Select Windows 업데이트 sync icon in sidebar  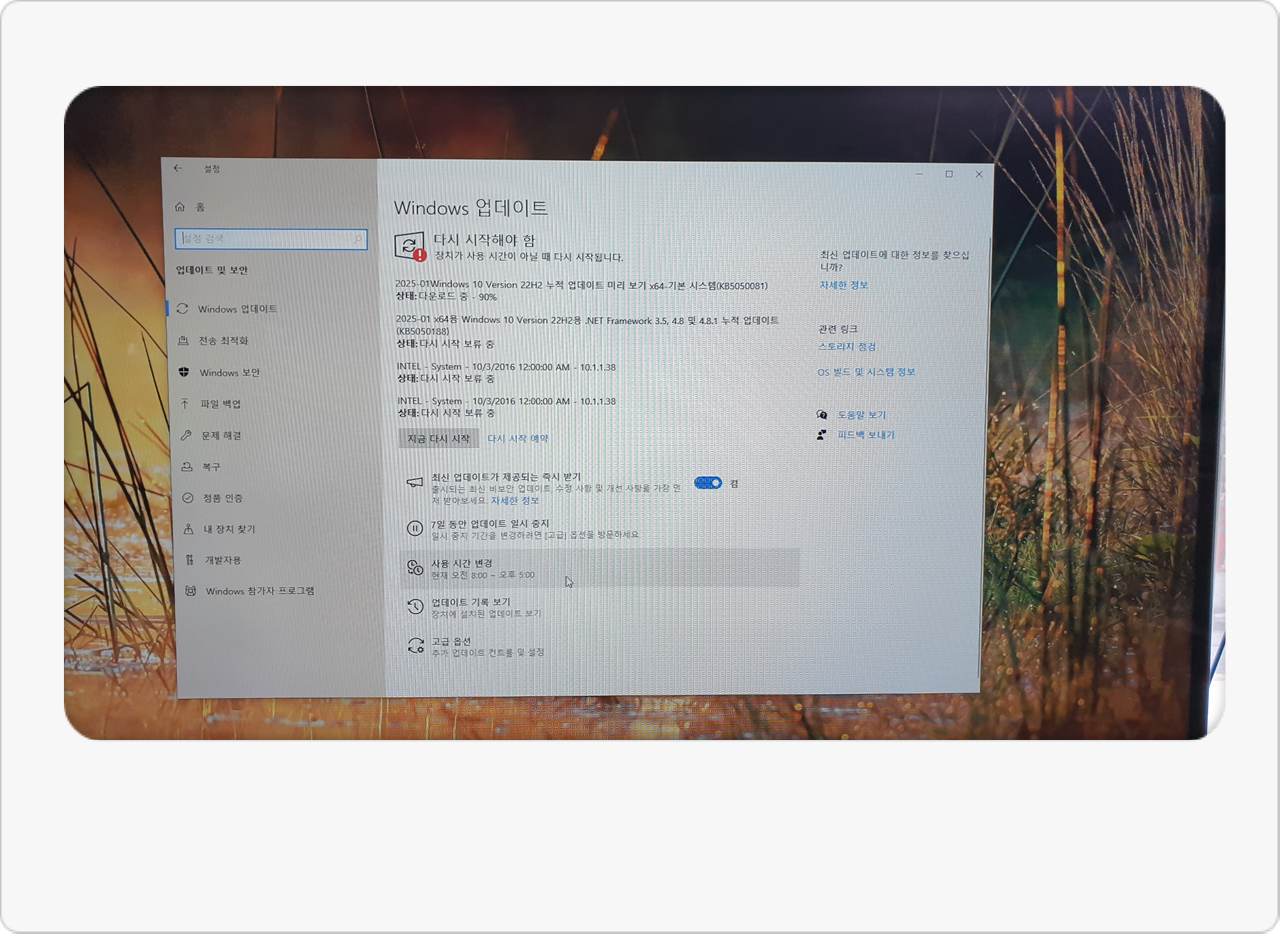click(182, 309)
